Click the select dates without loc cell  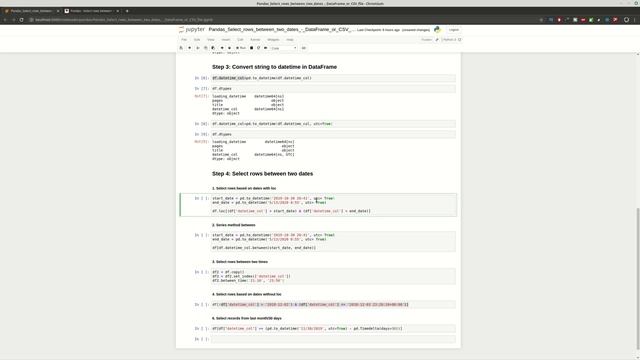[333, 304]
